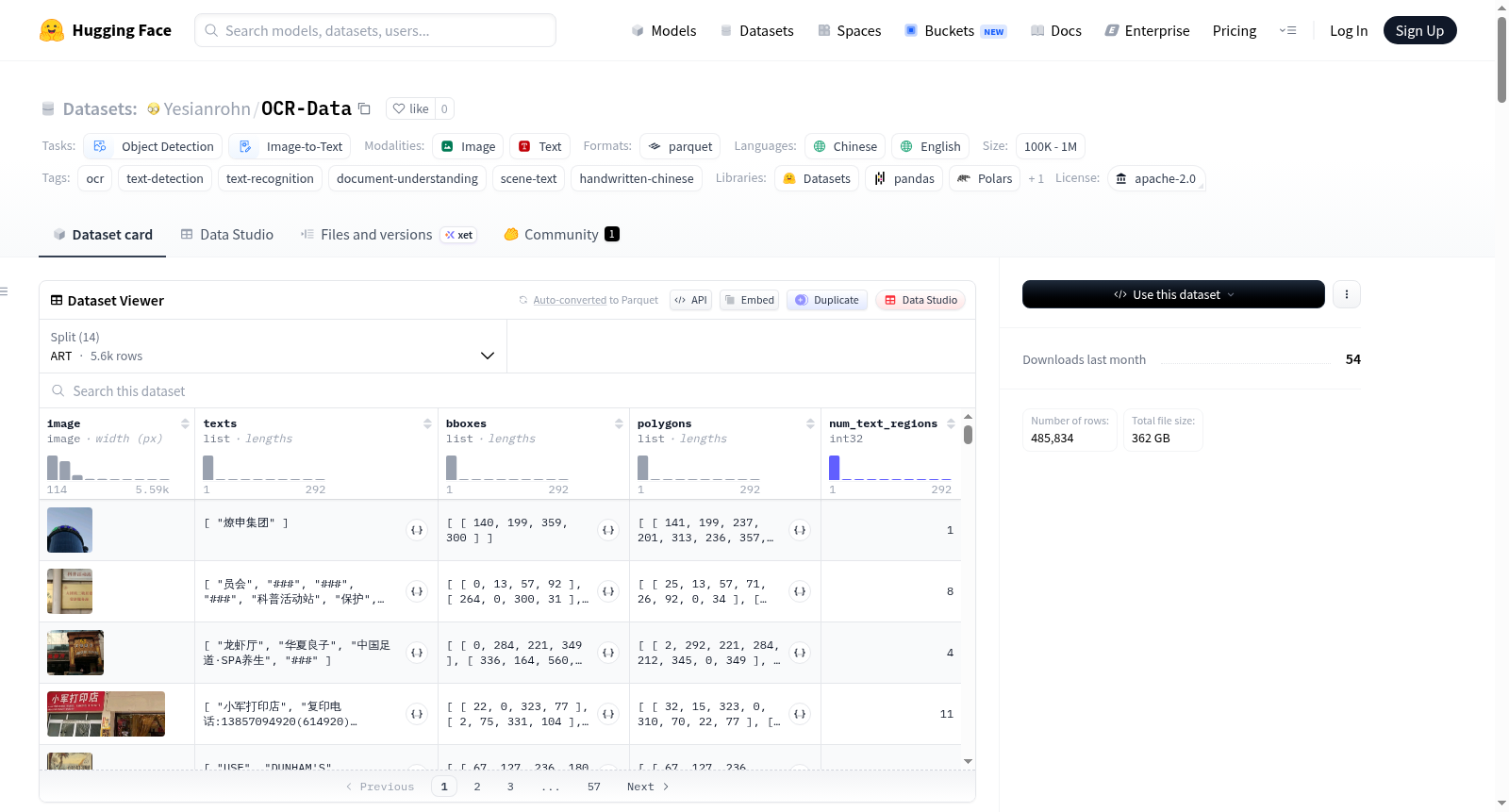
Task: Open the more options three-dot menu
Action: click(x=1346, y=294)
